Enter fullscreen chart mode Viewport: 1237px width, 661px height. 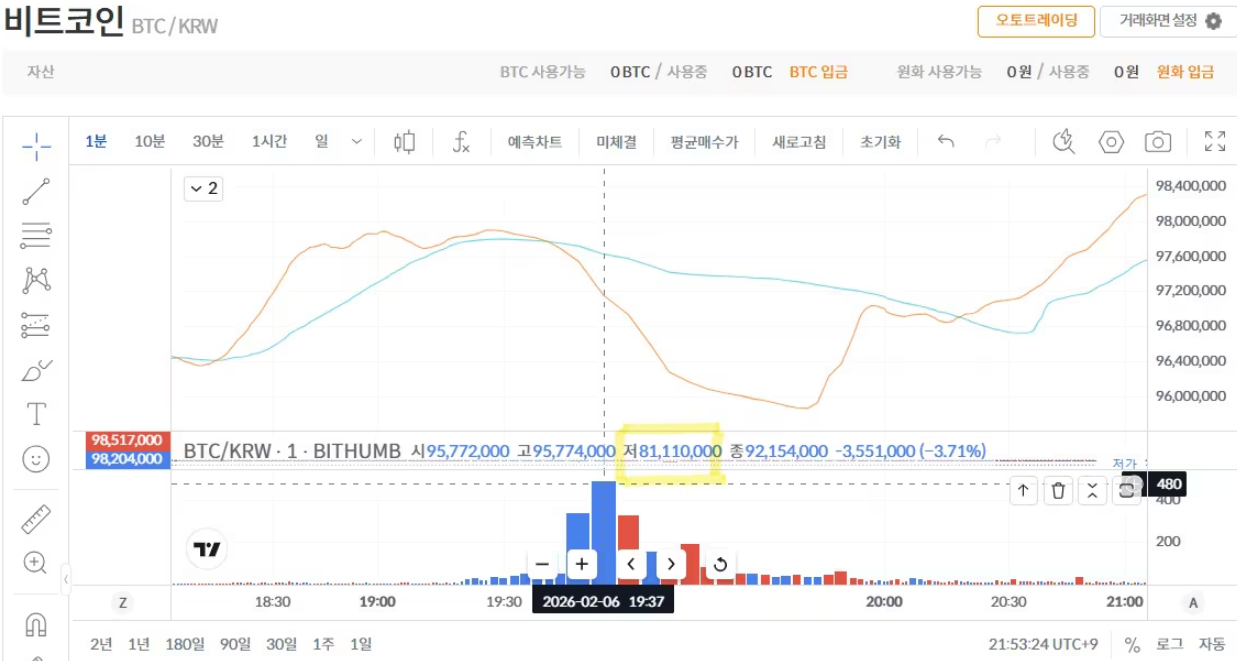[1215, 142]
